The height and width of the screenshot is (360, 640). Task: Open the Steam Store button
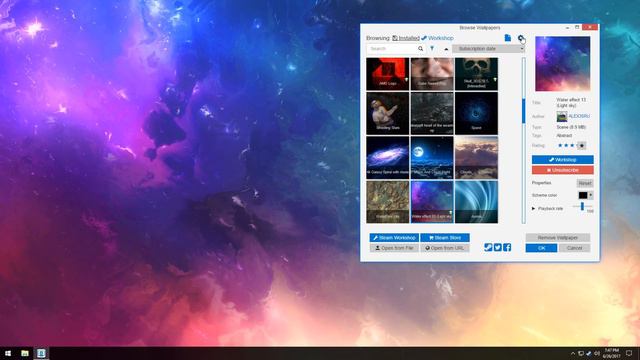click(x=445, y=238)
